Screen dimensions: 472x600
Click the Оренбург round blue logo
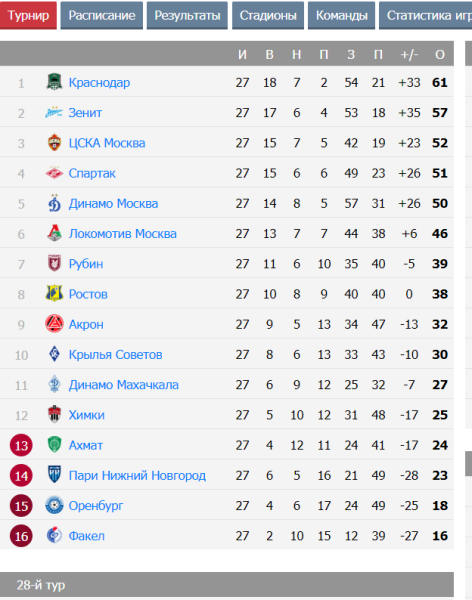[x=54, y=505]
